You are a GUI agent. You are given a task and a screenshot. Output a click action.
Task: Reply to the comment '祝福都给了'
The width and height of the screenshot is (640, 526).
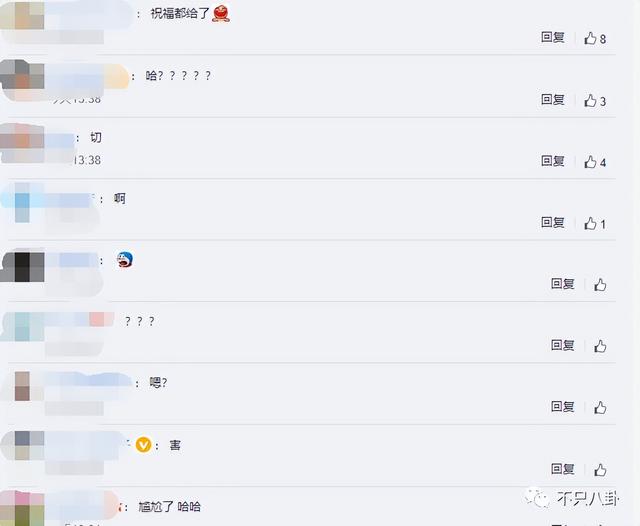tap(553, 37)
